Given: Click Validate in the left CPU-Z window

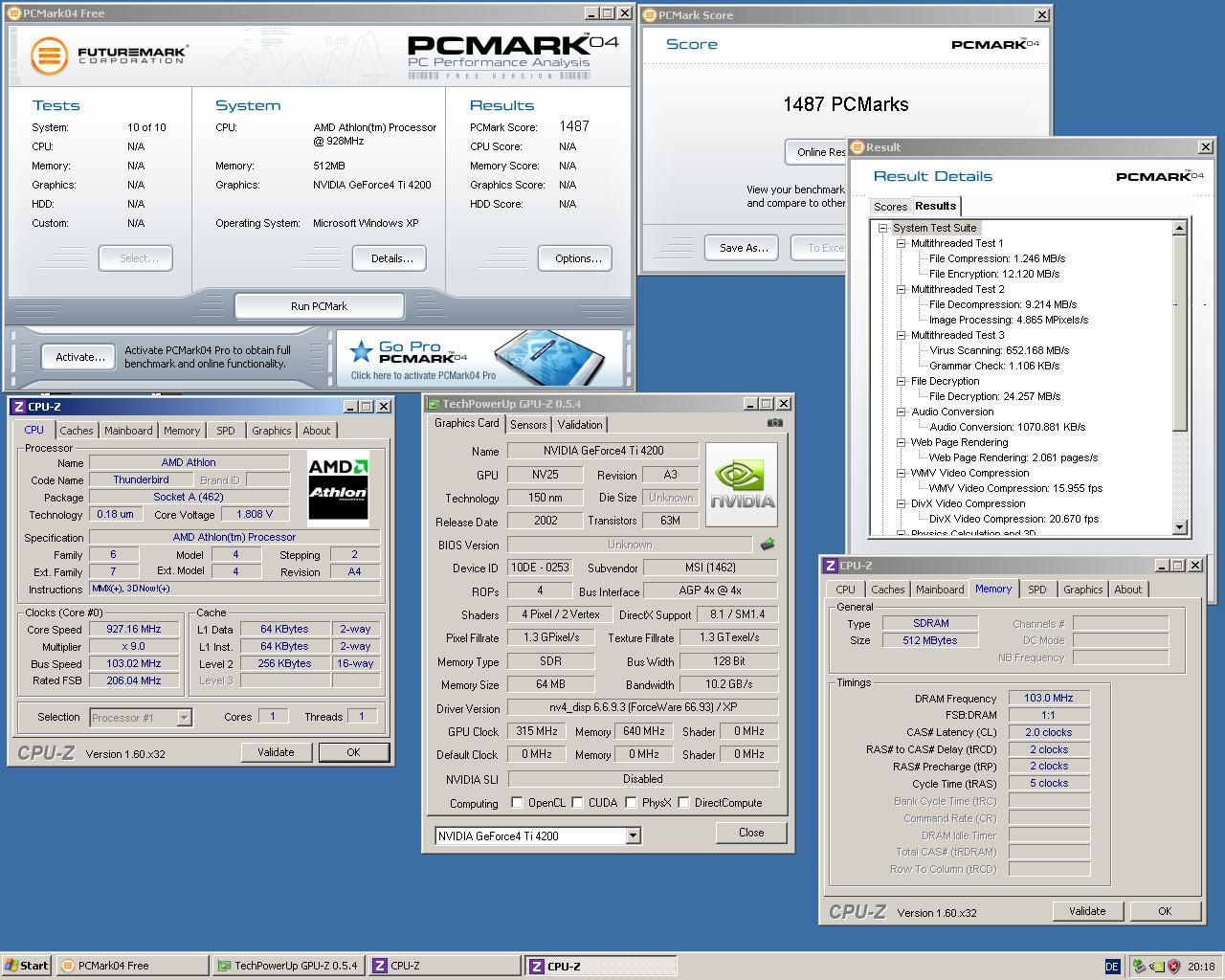Looking at the screenshot, I should point(276,752).
